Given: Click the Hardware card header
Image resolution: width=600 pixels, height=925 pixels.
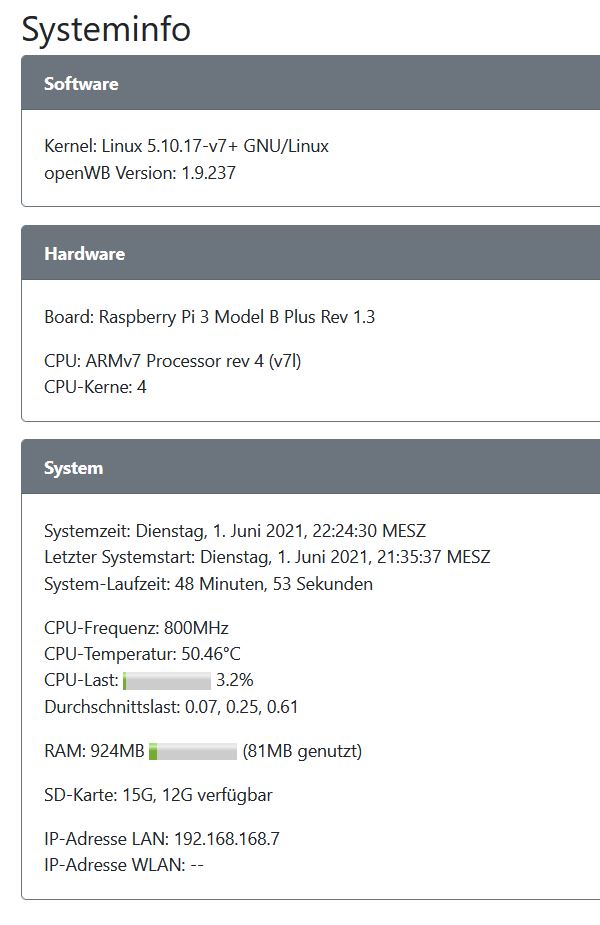Looking at the screenshot, I should coord(84,254).
